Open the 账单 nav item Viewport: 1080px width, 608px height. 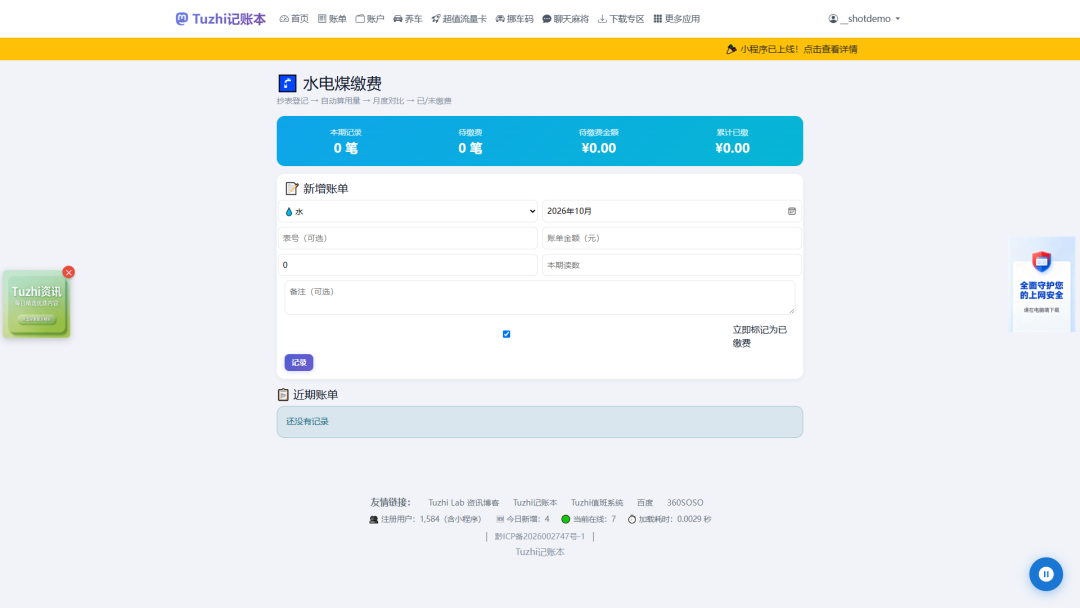pos(332,19)
